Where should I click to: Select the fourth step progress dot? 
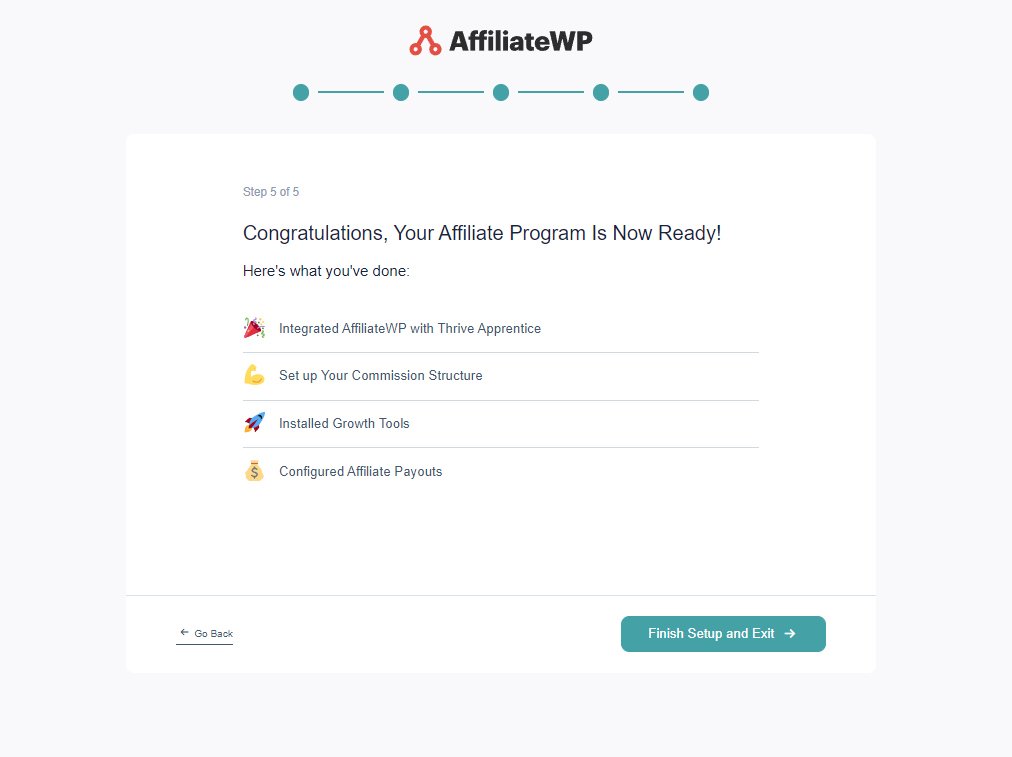601,92
